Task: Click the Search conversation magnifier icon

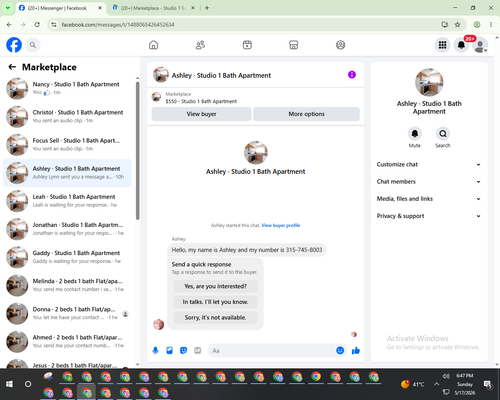Action: tap(443, 134)
